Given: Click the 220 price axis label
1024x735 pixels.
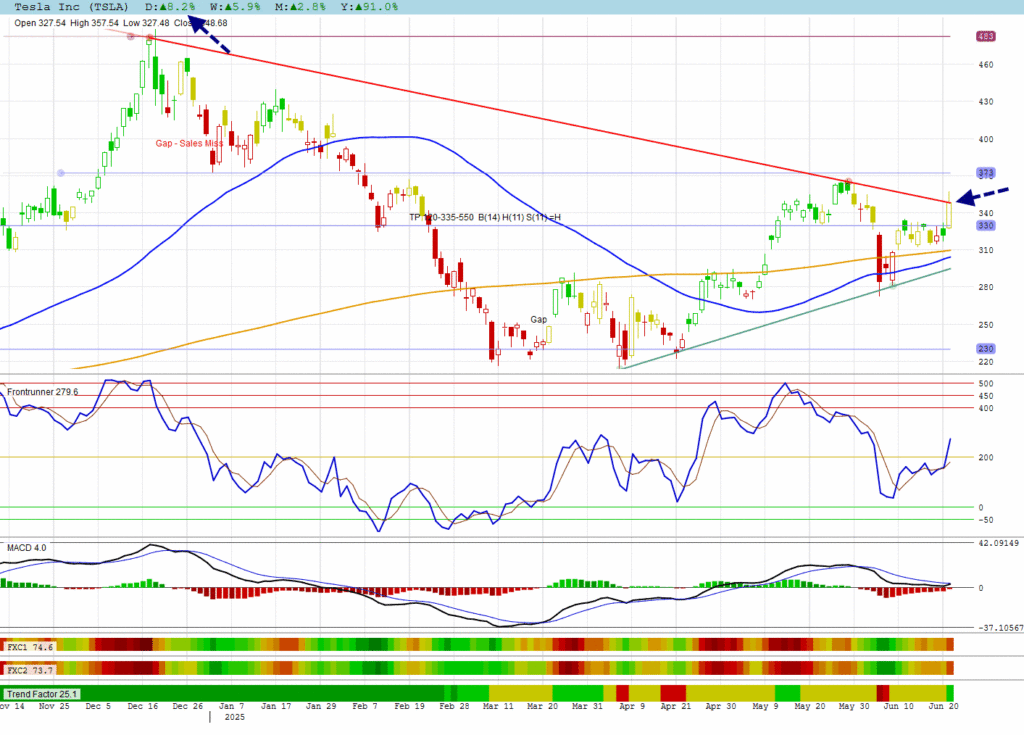Looking at the screenshot, I should tap(986, 362).
